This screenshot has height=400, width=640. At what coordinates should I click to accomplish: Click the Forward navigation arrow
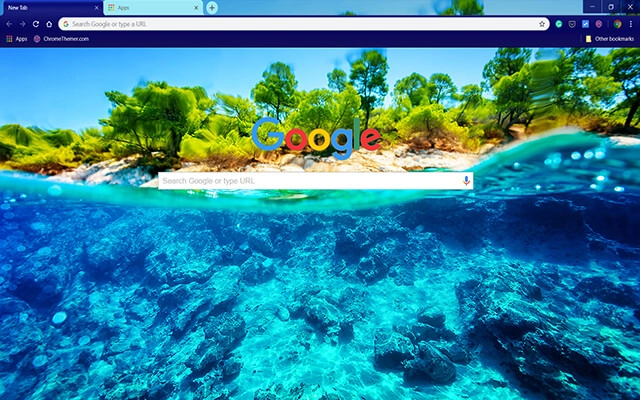point(22,24)
